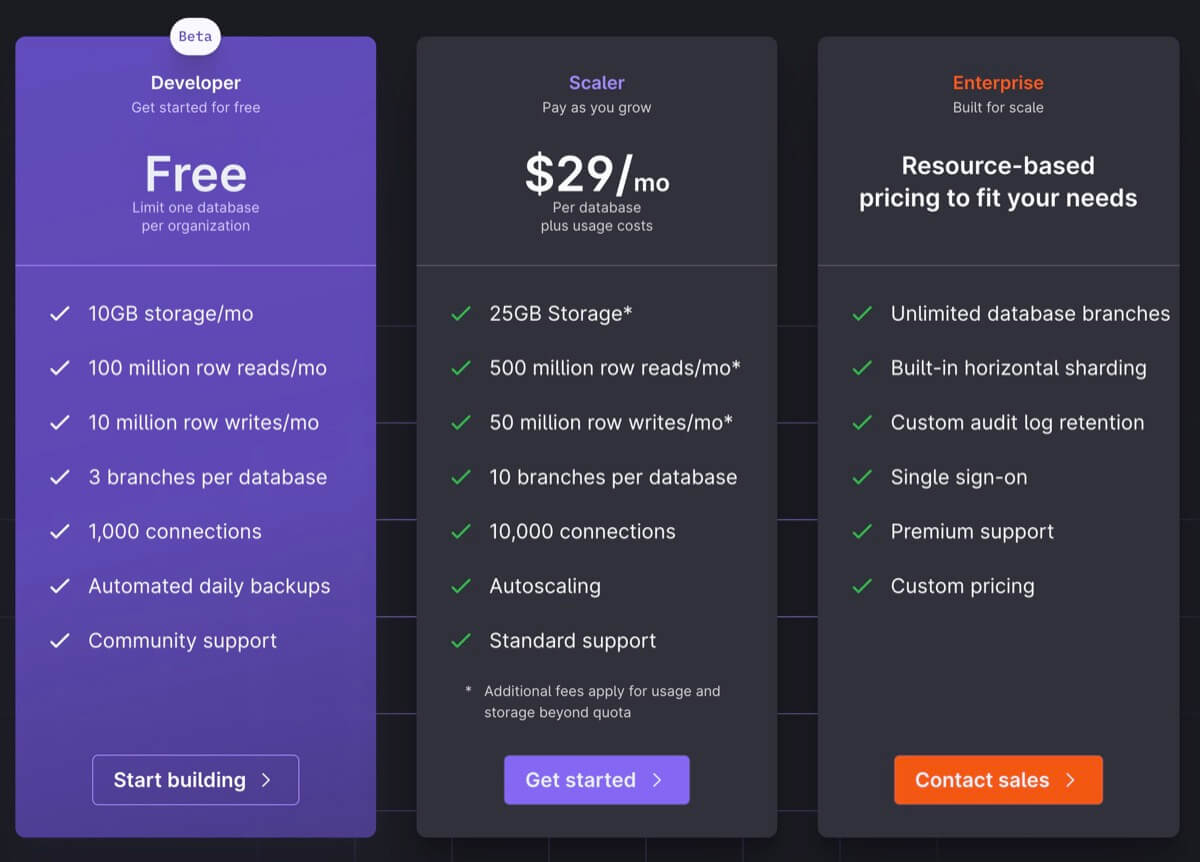Select the Developer plan title
This screenshot has width=1200, height=862.
(196, 83)
